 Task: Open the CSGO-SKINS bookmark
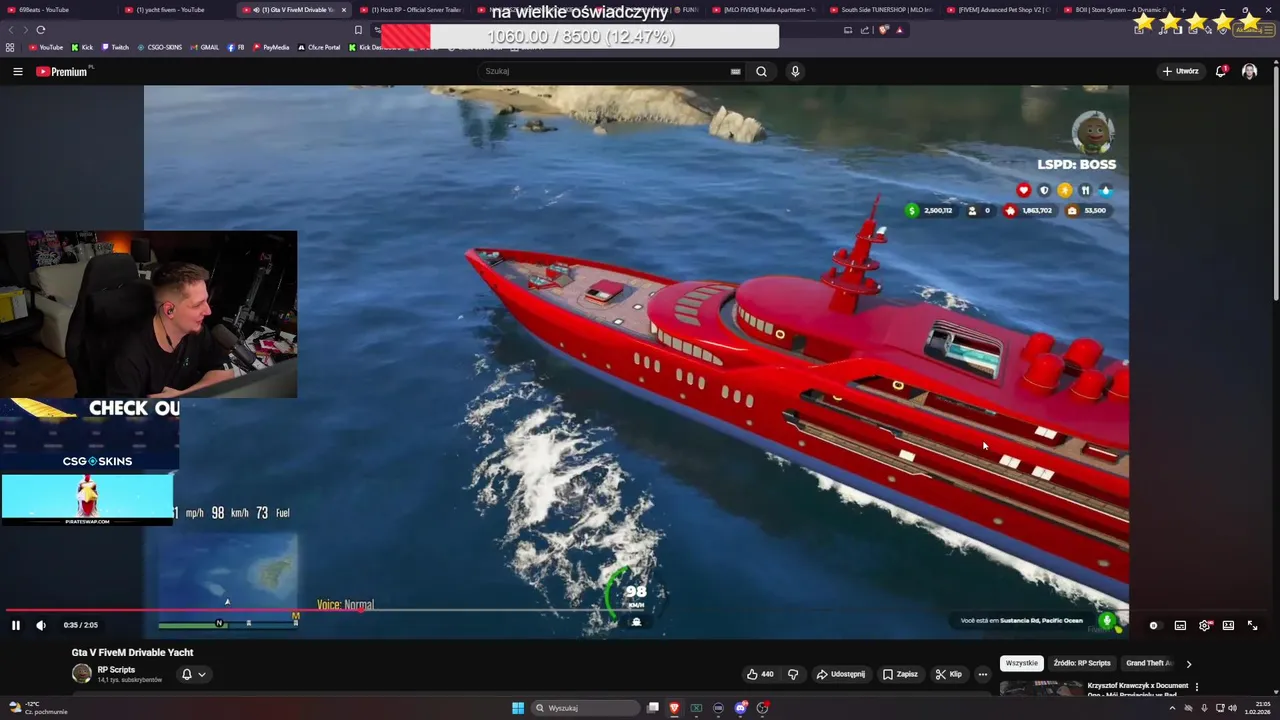click(160, 47)
